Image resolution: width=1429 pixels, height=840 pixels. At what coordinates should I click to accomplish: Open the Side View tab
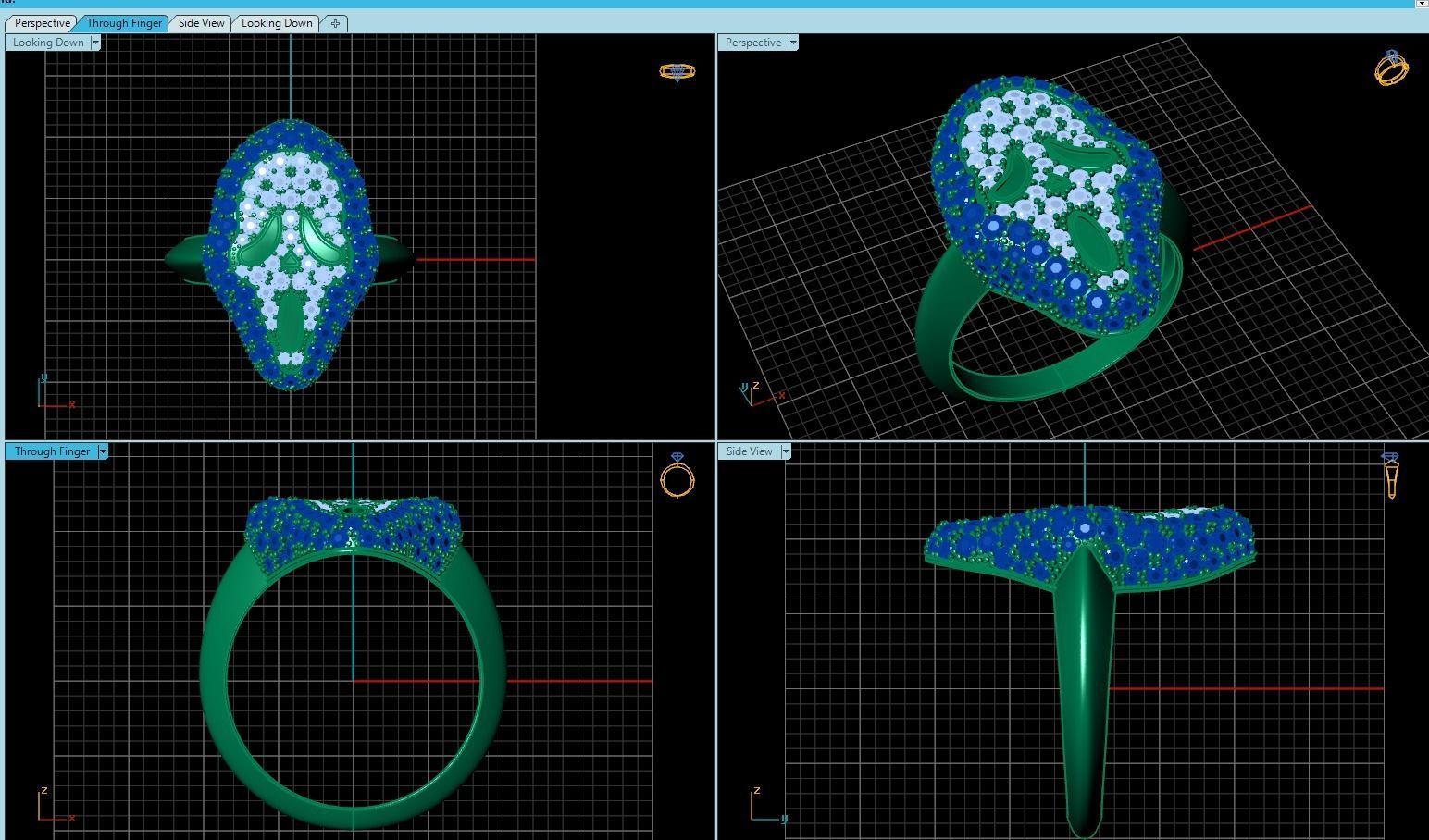[201, 23]
